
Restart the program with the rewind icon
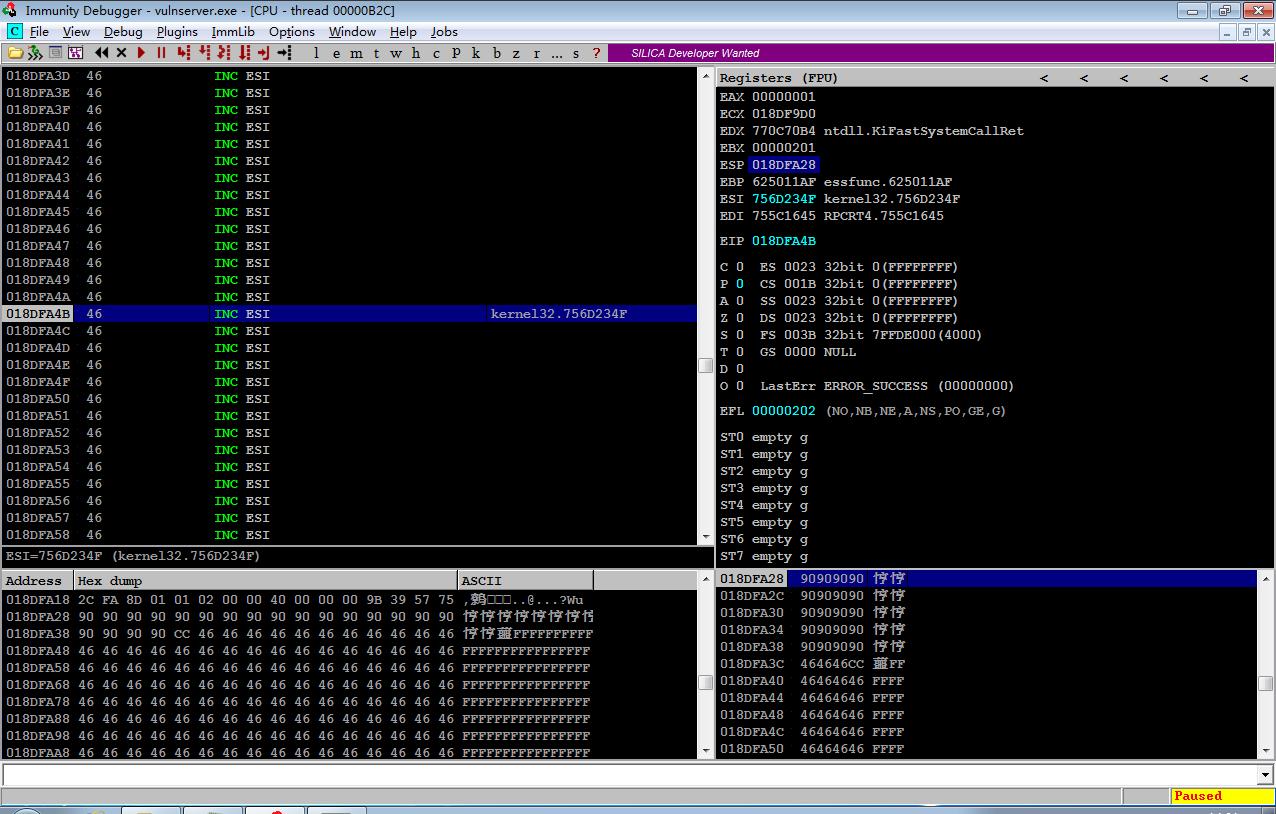click(102, 53)
